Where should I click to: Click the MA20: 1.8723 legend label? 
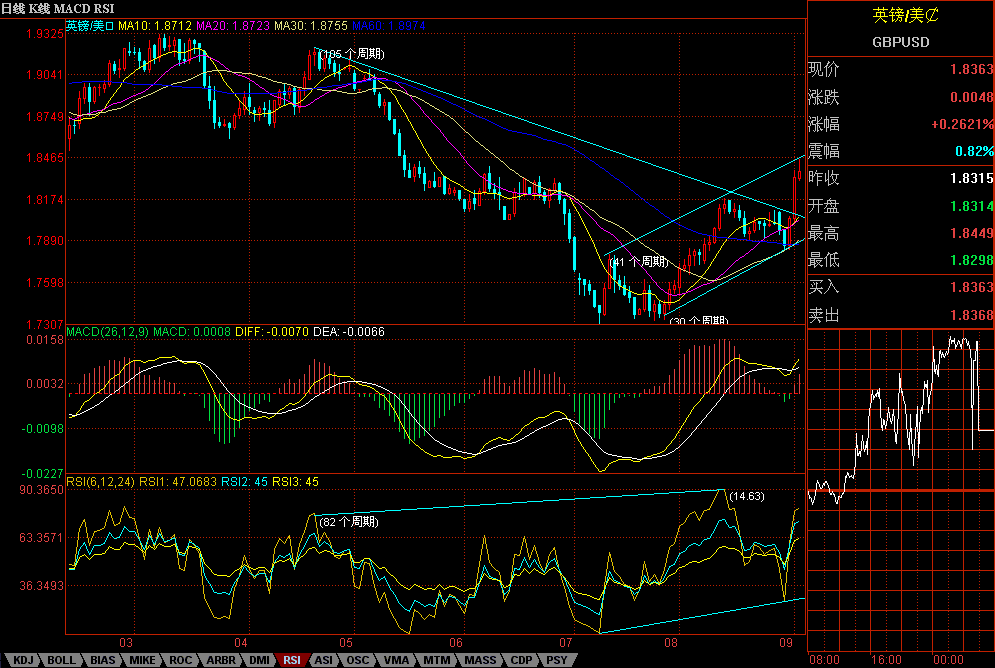233,26
